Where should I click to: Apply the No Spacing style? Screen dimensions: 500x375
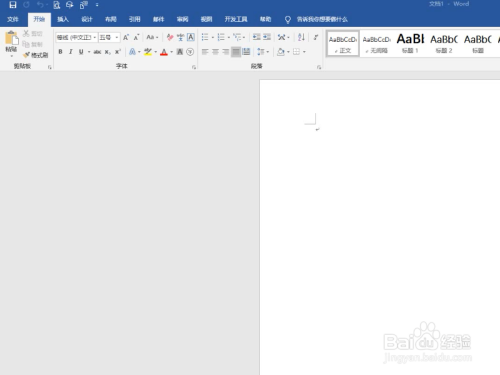(377, 44)
